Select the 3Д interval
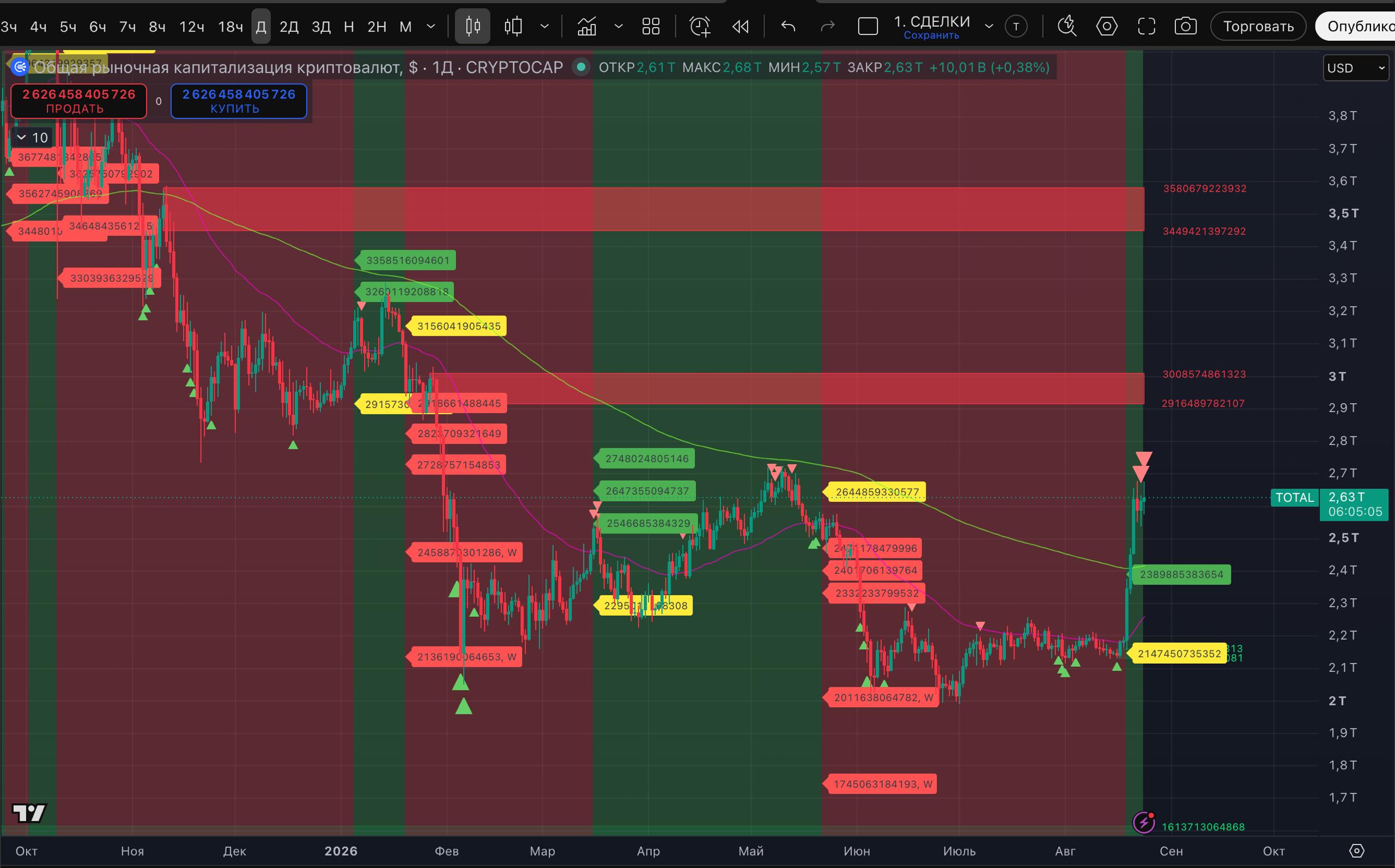 point(321,26)
